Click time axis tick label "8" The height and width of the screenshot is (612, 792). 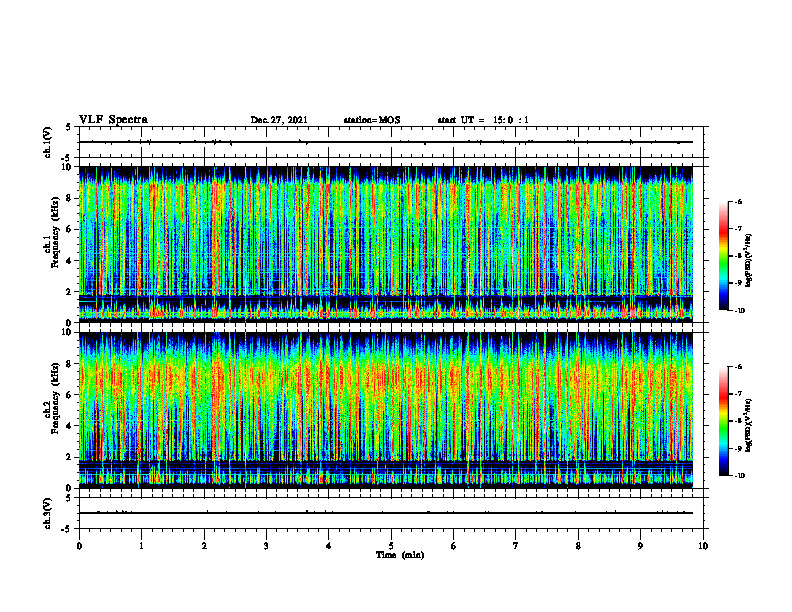pyautogui.click(x=578, y=546)
